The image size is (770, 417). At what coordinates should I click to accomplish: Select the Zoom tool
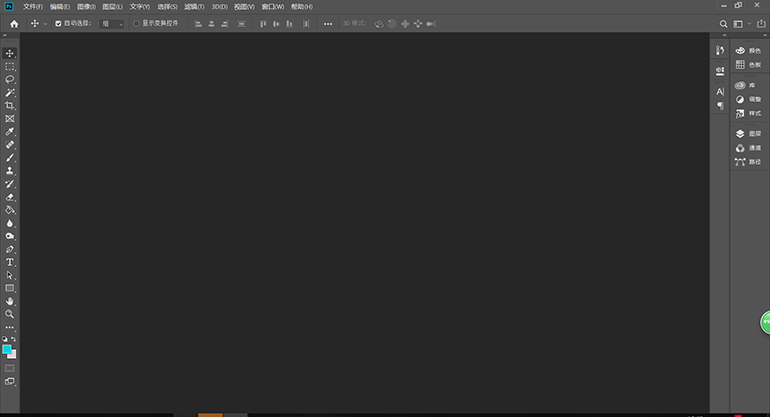point(10,314)
